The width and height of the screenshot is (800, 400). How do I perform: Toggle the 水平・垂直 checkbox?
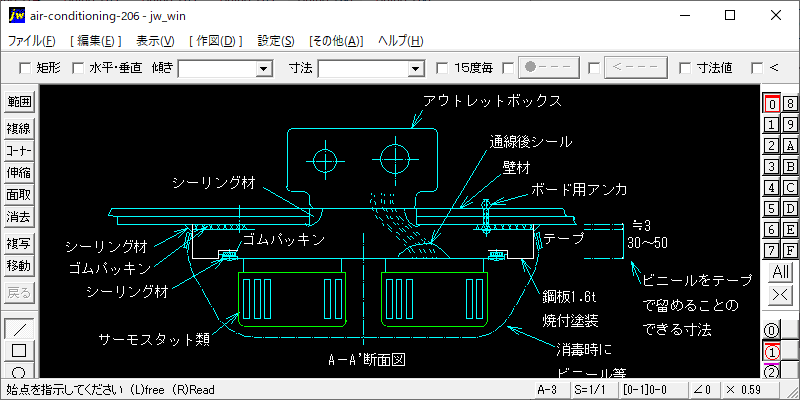click(x=78, y=68)
